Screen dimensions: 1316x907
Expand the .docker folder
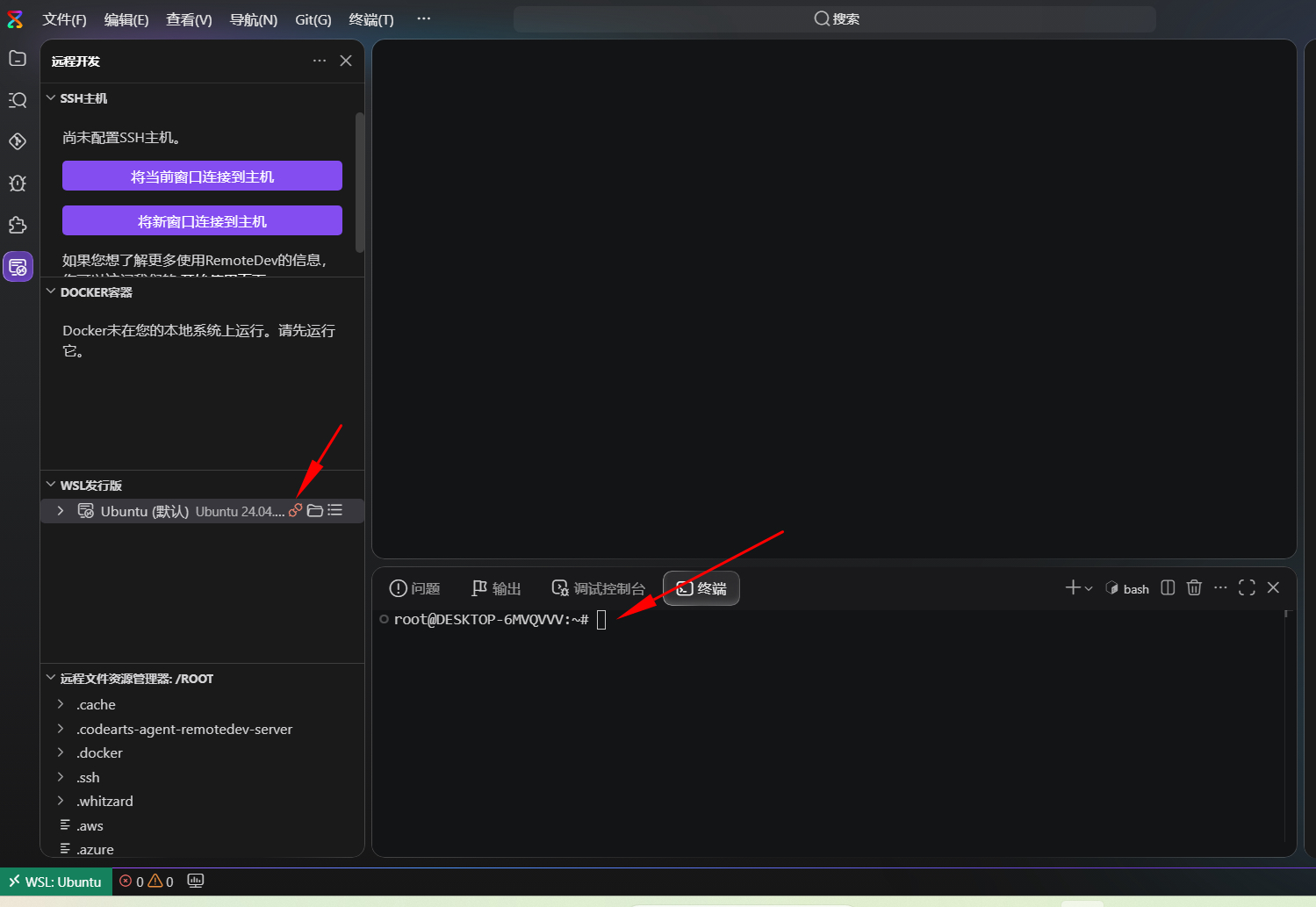[61, 752]
